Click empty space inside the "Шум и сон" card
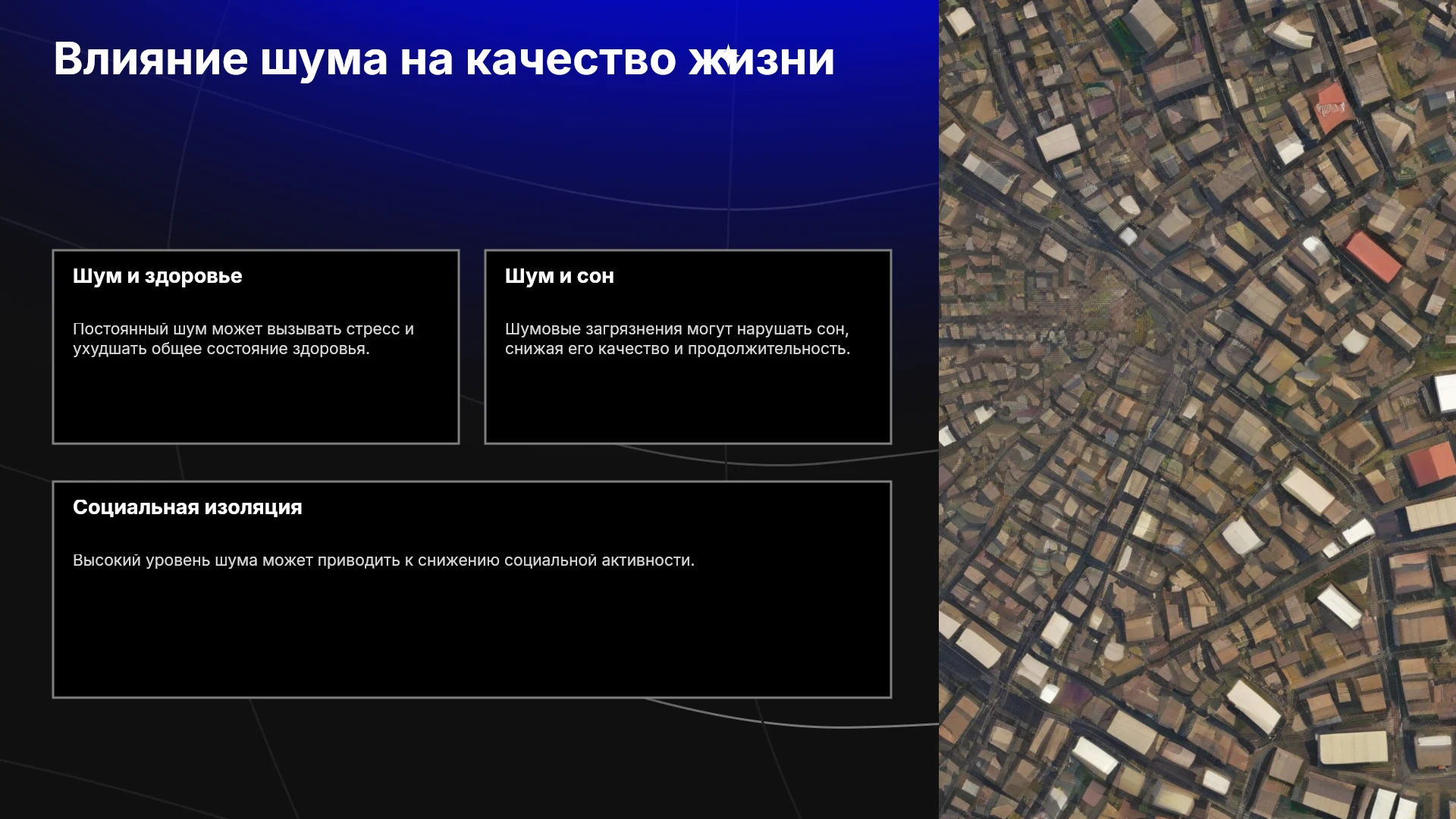 [688, 402]
